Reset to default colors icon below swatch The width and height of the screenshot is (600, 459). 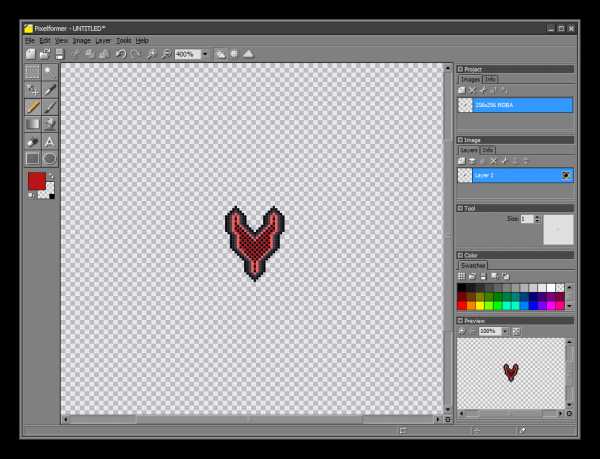click(x=31, y=195)
